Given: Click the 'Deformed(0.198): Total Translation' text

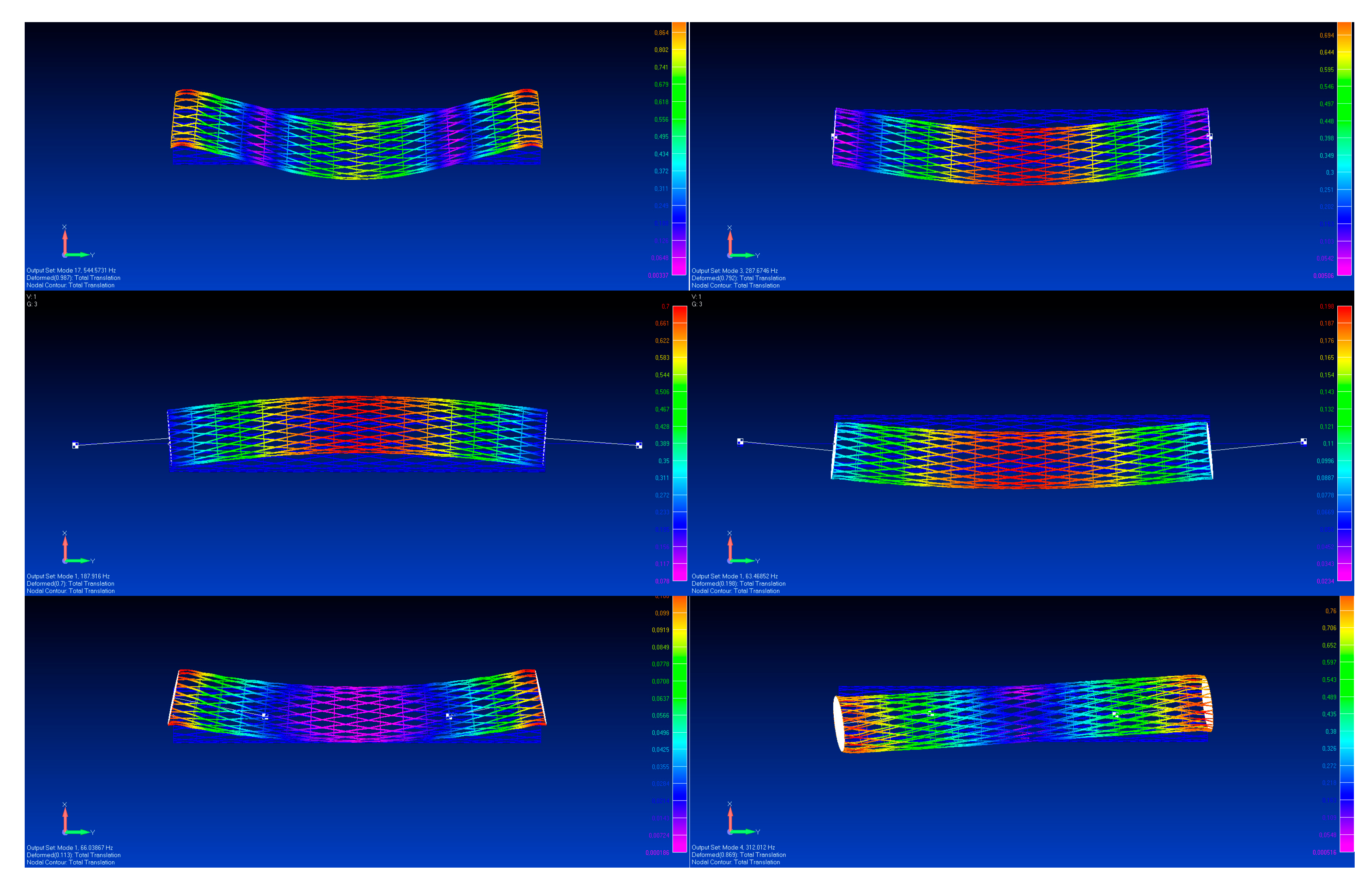Looking at the screenshot, I should (x=739, y=583).
